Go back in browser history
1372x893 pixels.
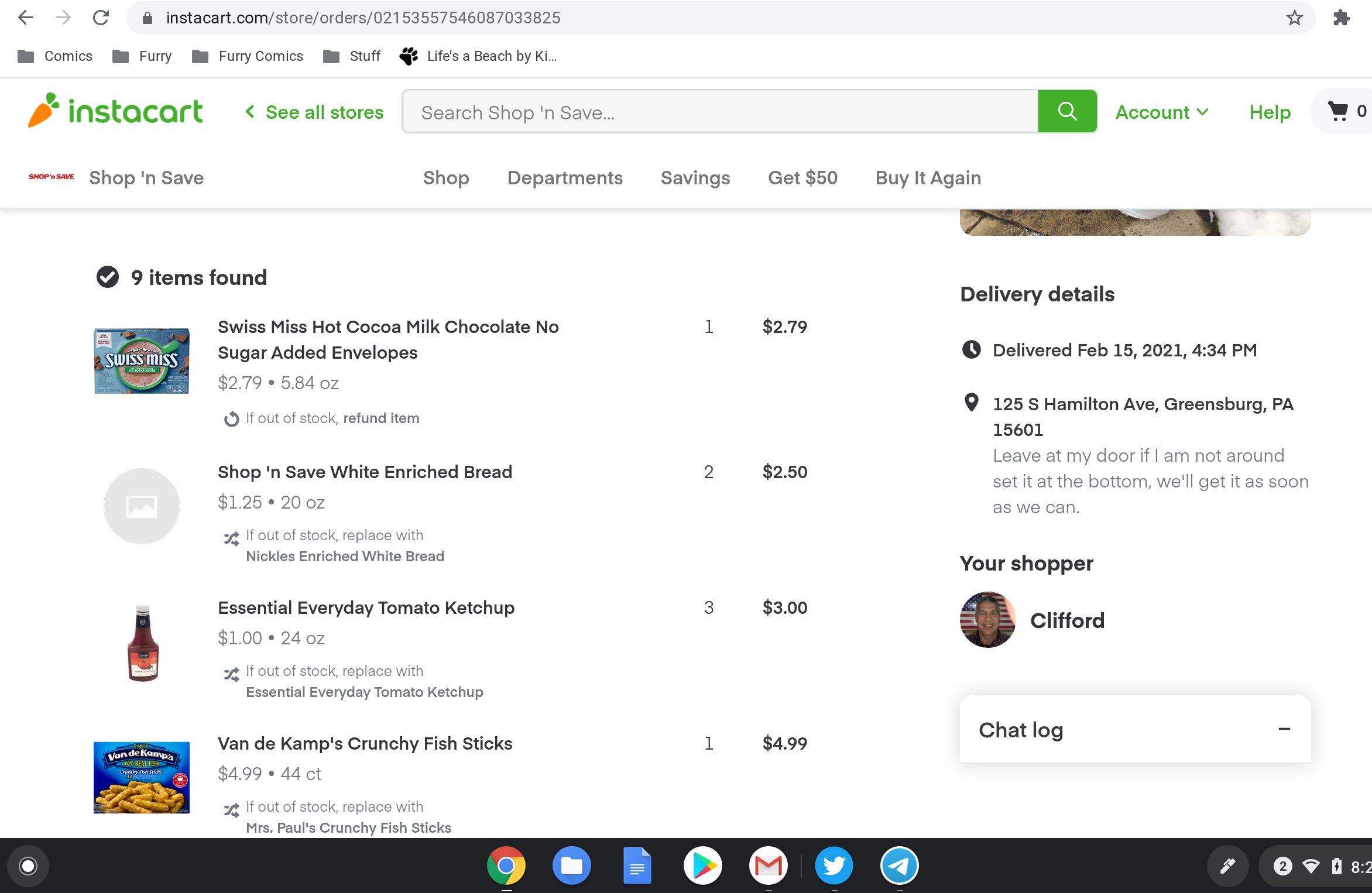[x=26, y=18]
